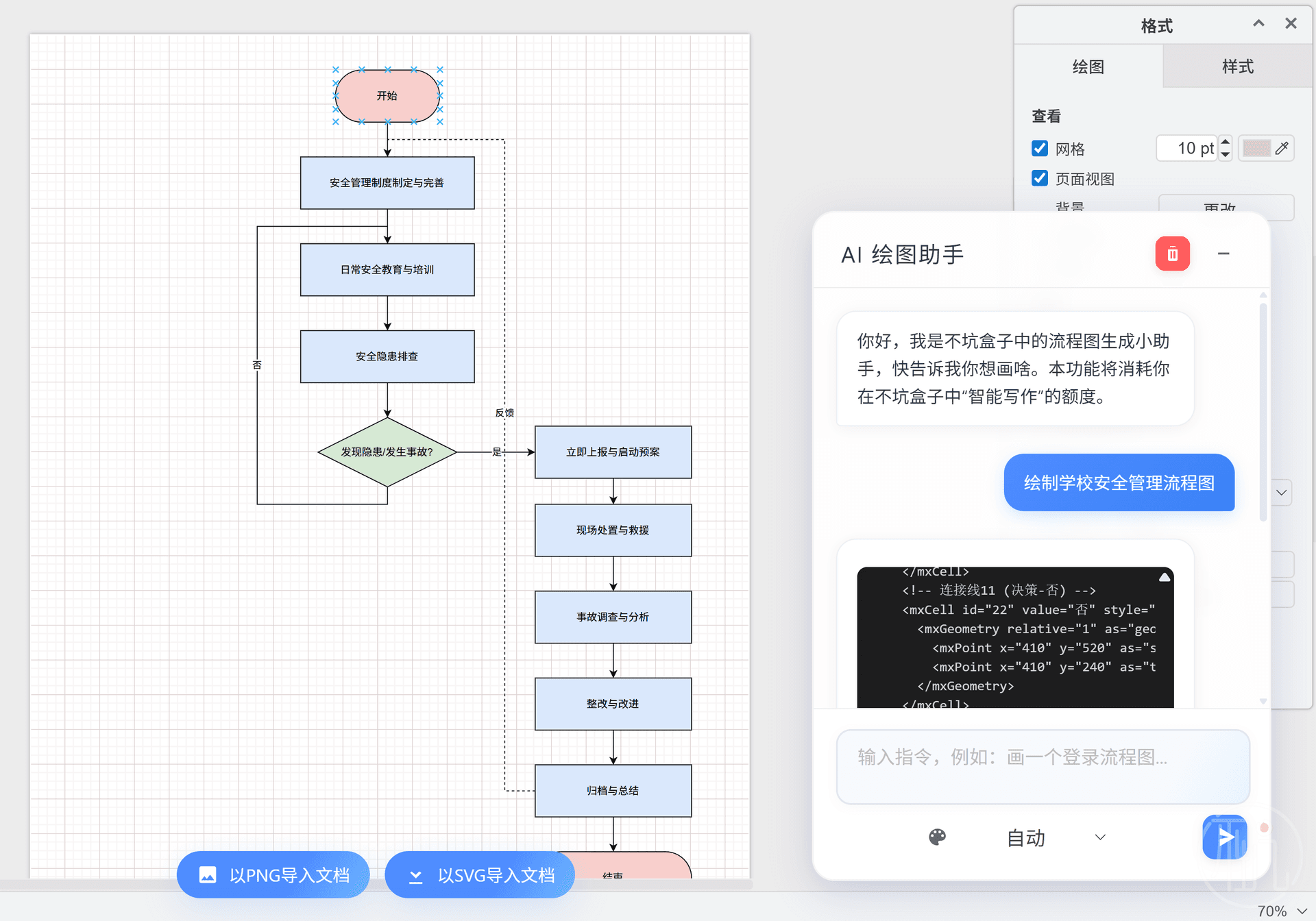Click image icon on 以PNG导入文档 button

point(208,875)
